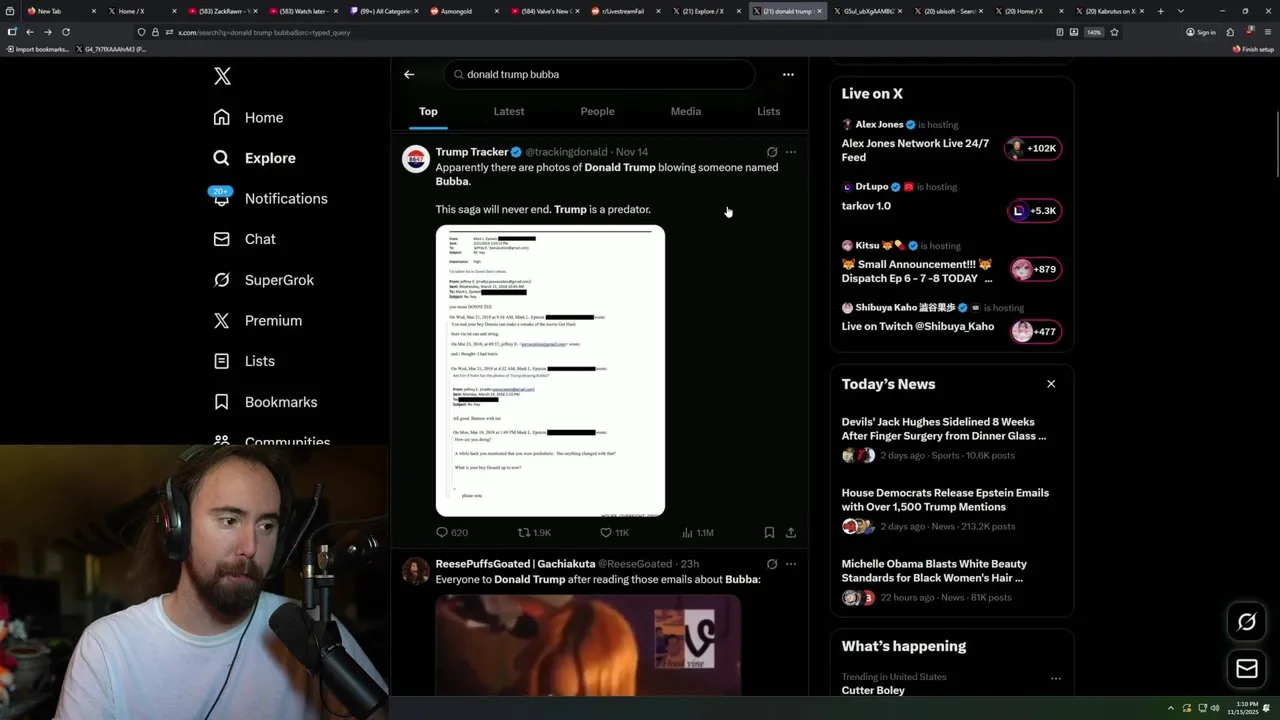
Task: Click Grok icon on ReesePuffsGoated post
Action: pyautogui.click(x=771, y=564)
